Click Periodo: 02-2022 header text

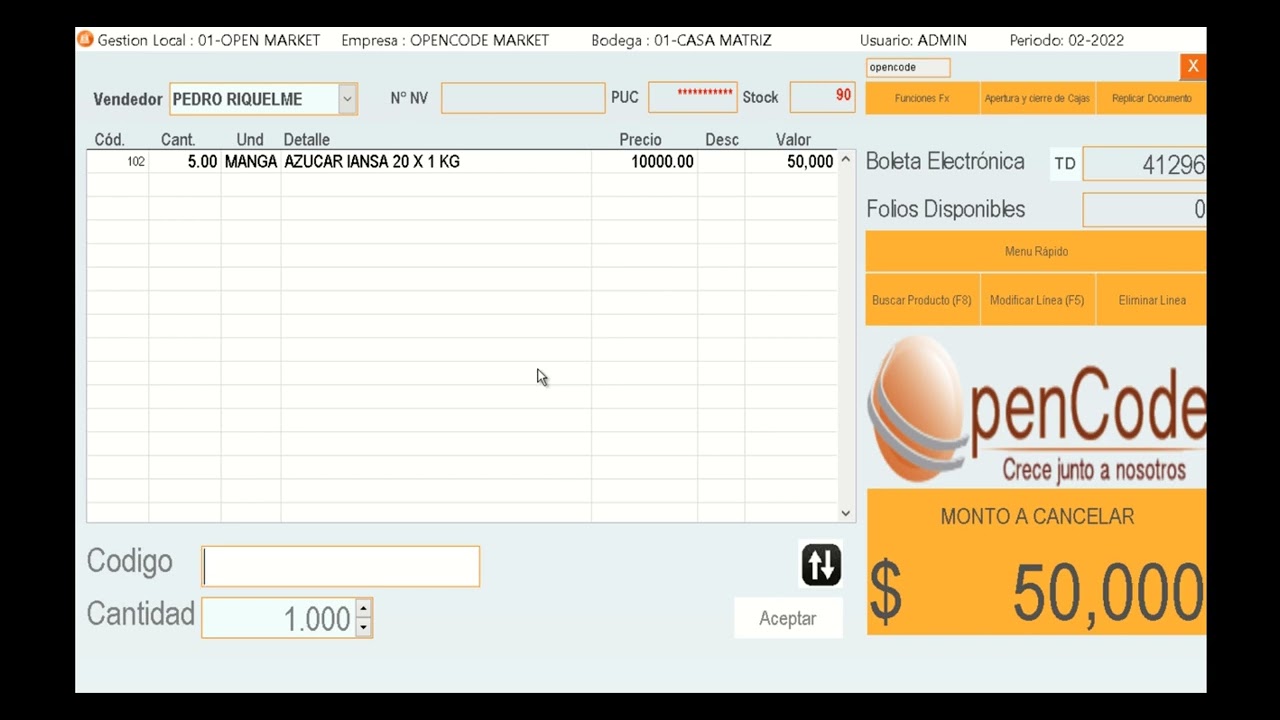(x=1066, y=40)
